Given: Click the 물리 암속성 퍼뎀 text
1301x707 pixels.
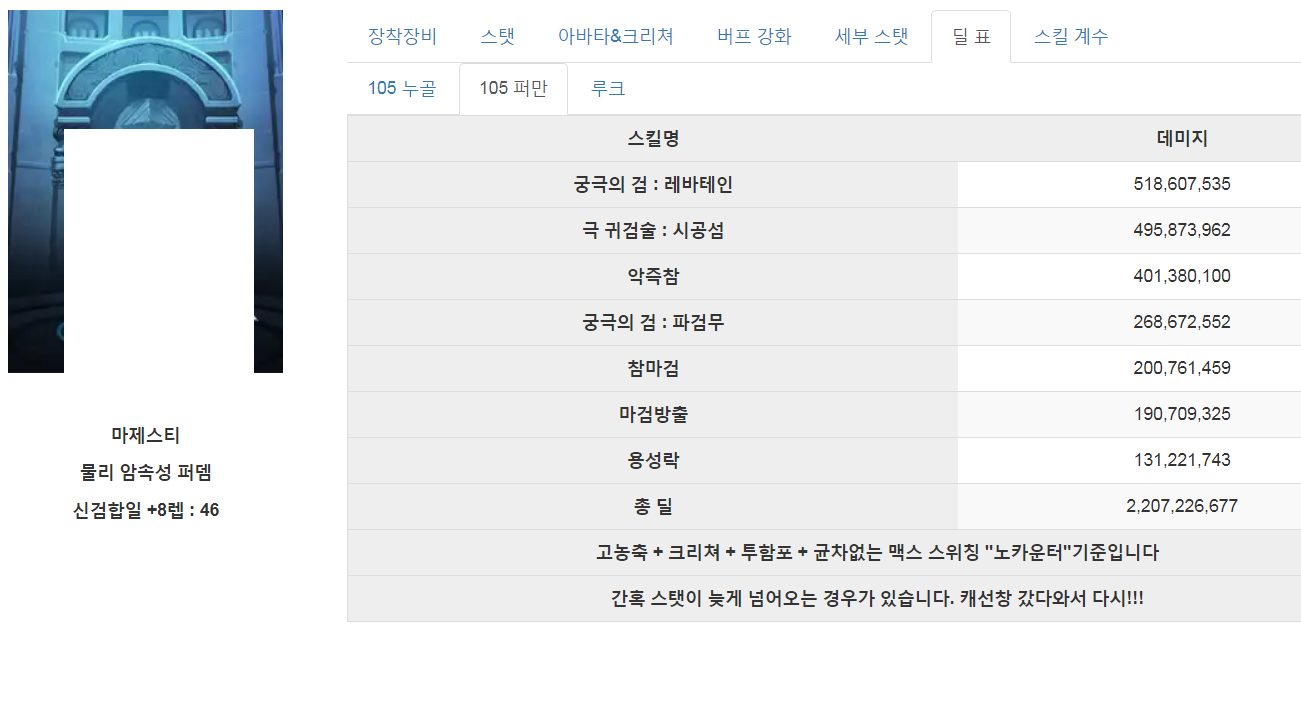Looking at the screenshot, I should [145, 473].
